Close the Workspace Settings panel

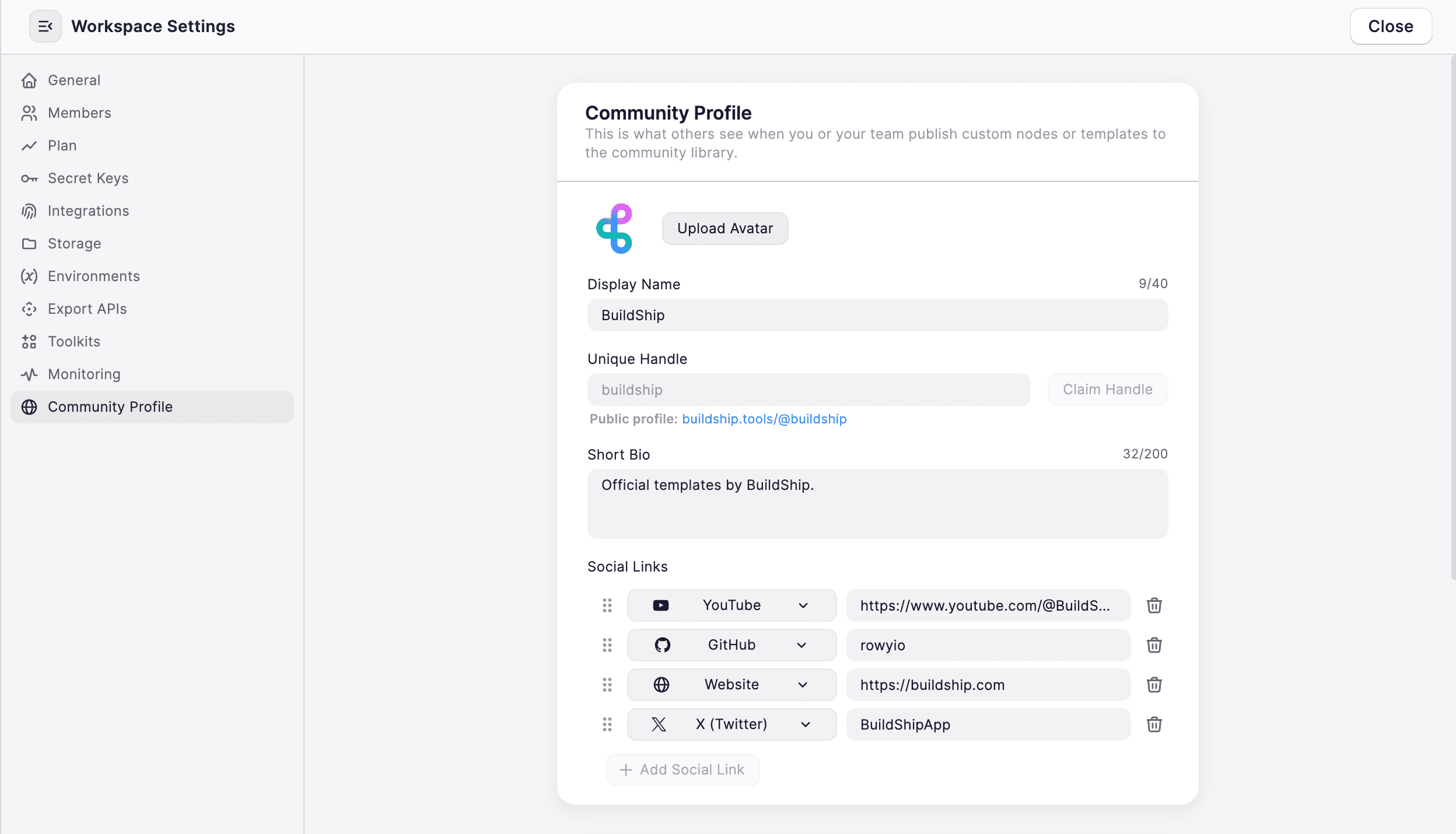click(x=1391, y=26)
